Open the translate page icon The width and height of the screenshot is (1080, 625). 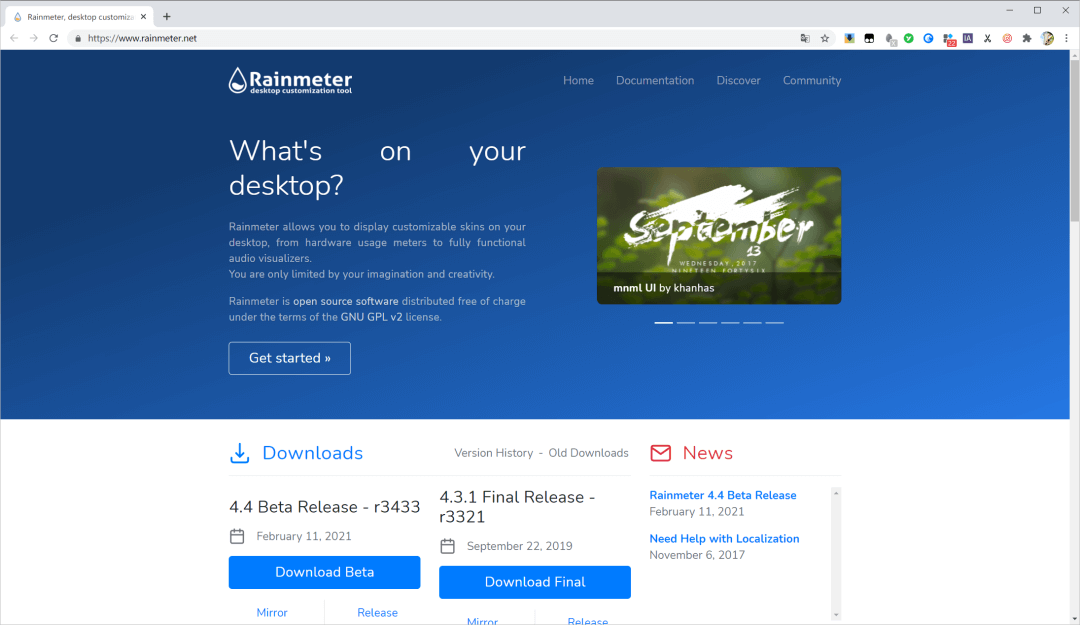tap(804, 39)
